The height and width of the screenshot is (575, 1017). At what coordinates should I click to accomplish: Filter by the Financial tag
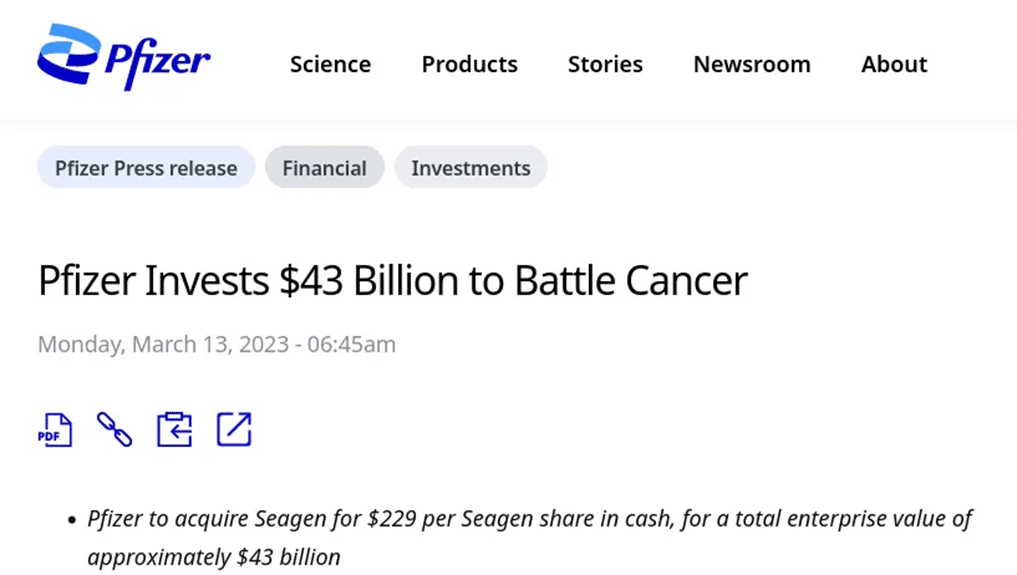coord(324,168)
